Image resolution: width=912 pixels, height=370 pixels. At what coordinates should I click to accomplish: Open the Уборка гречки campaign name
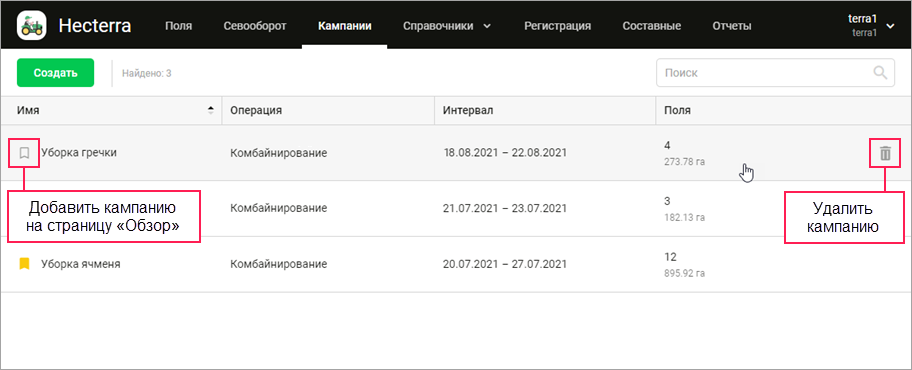coord(79,153)
